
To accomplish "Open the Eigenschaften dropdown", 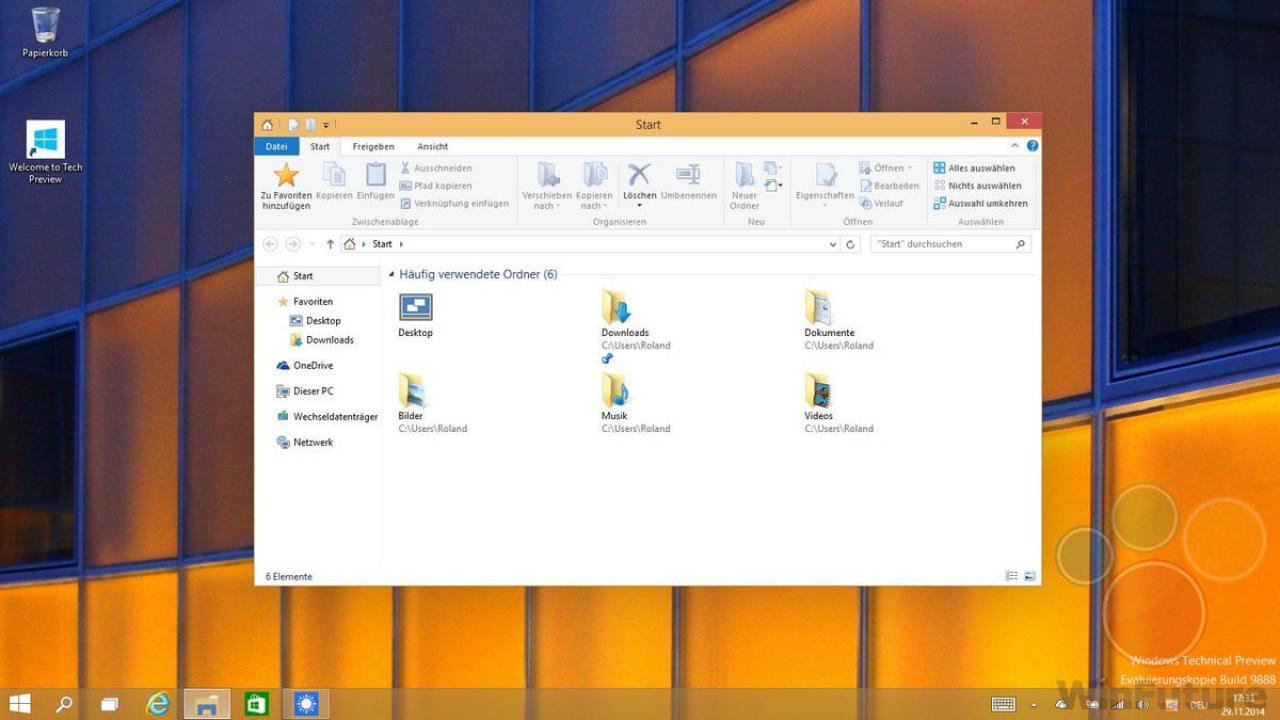I will 825,206.
